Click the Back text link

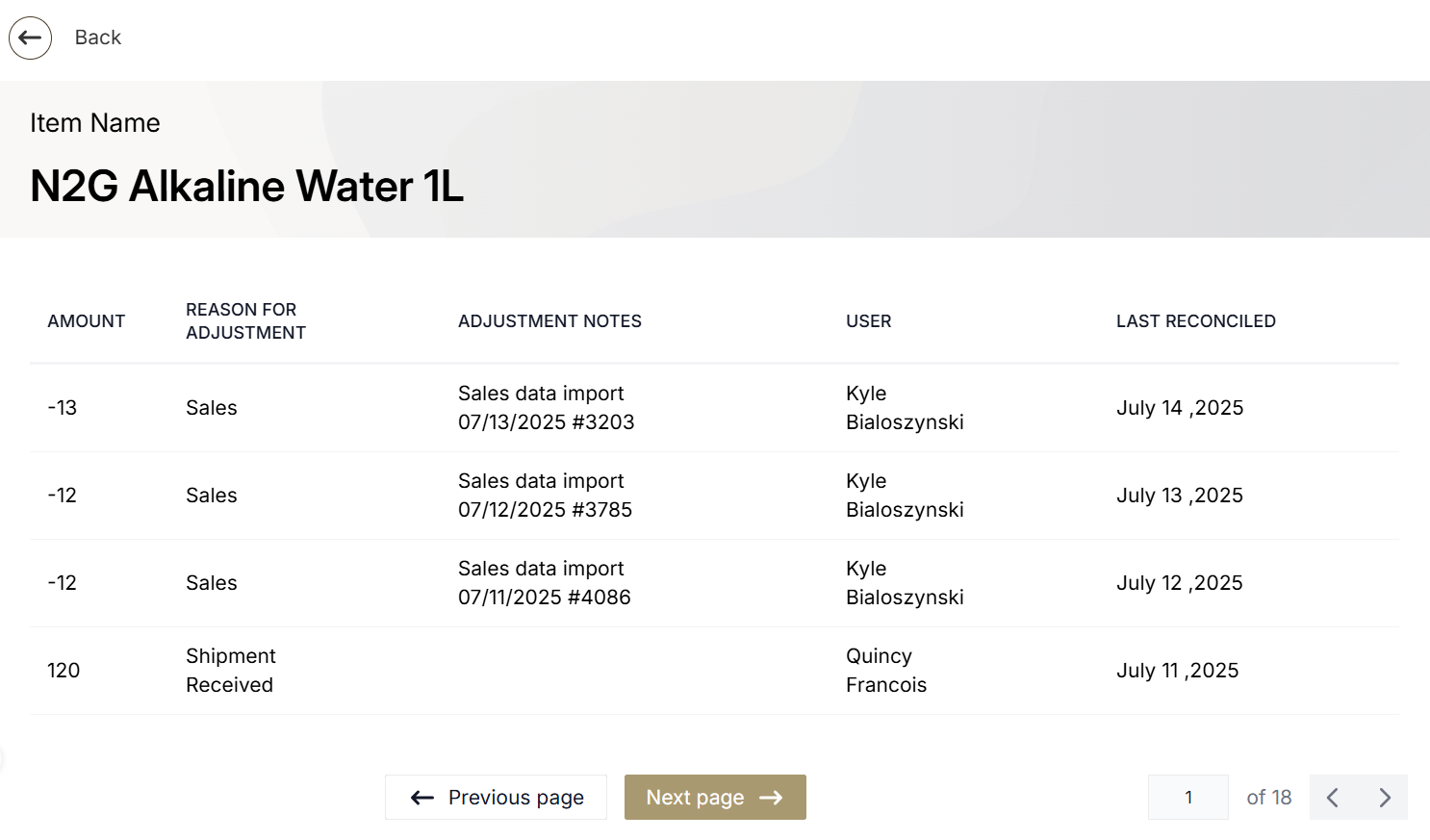click(x=98, y=38)
